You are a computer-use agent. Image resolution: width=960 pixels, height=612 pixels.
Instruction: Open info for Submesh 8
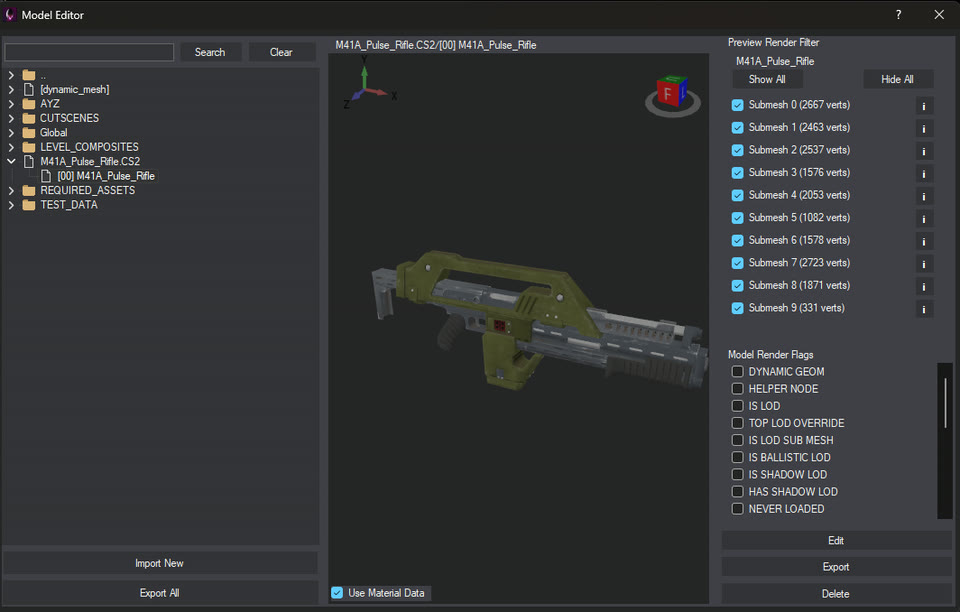tap(924, 287)
